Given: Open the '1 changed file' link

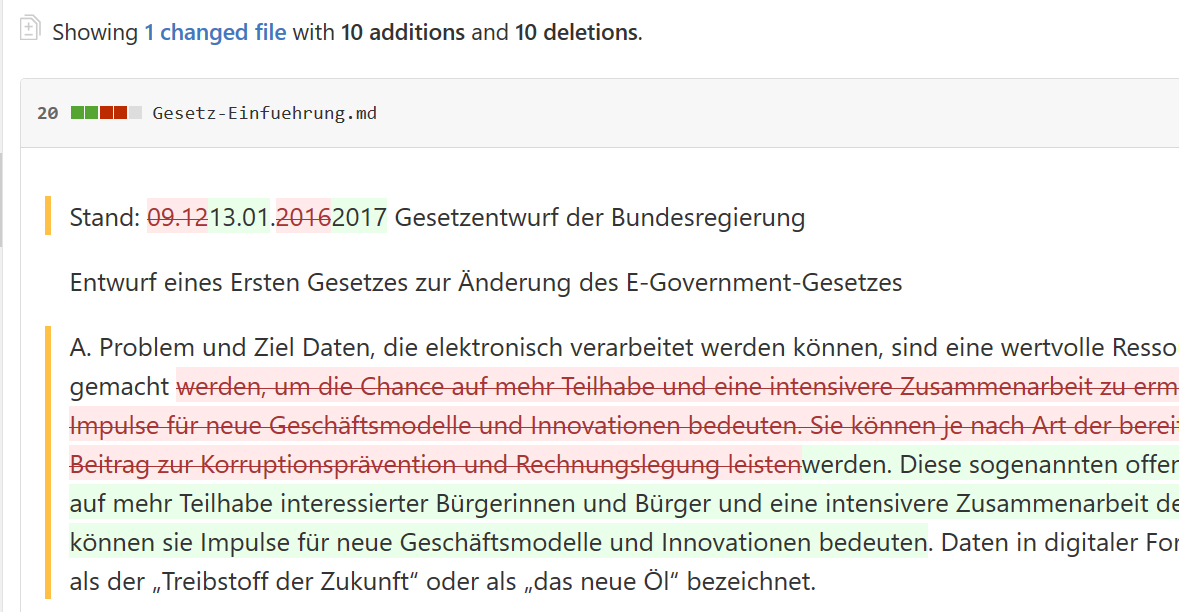Looking at the screenshot, I should point(215,32).
